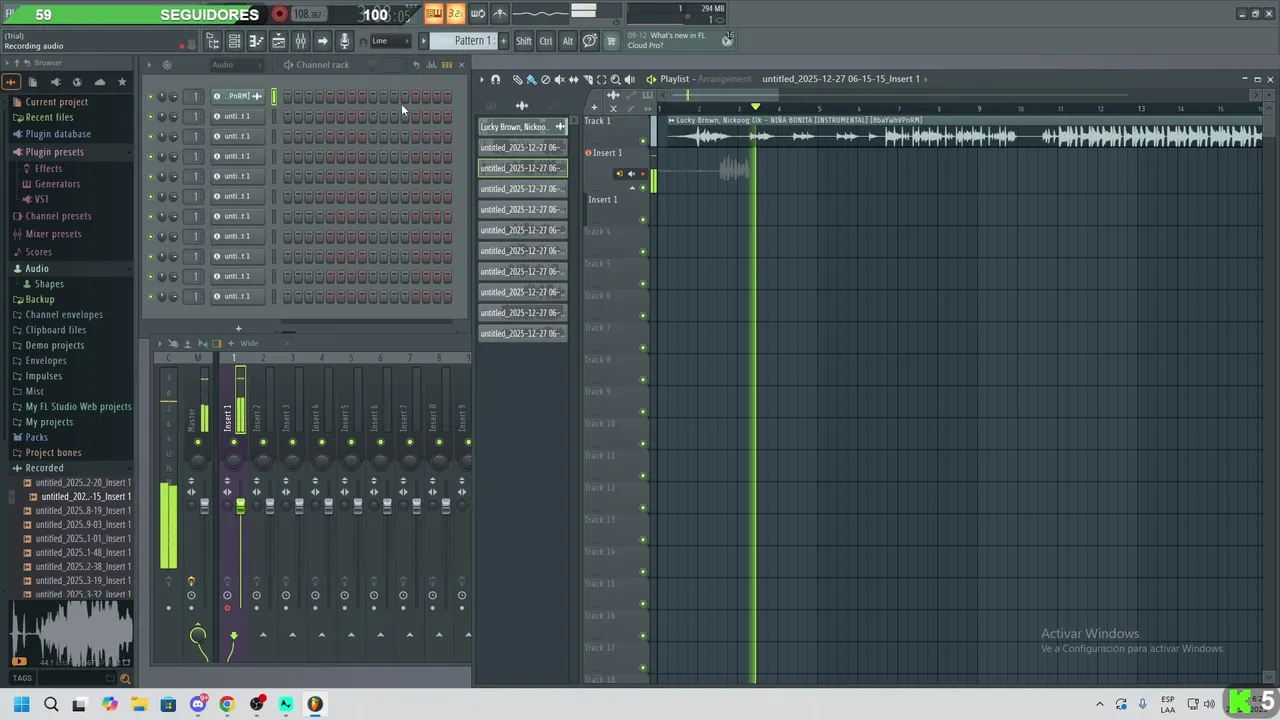Collapse the Recorded folder
The image size is (1280, 720).
click(44, 468)
